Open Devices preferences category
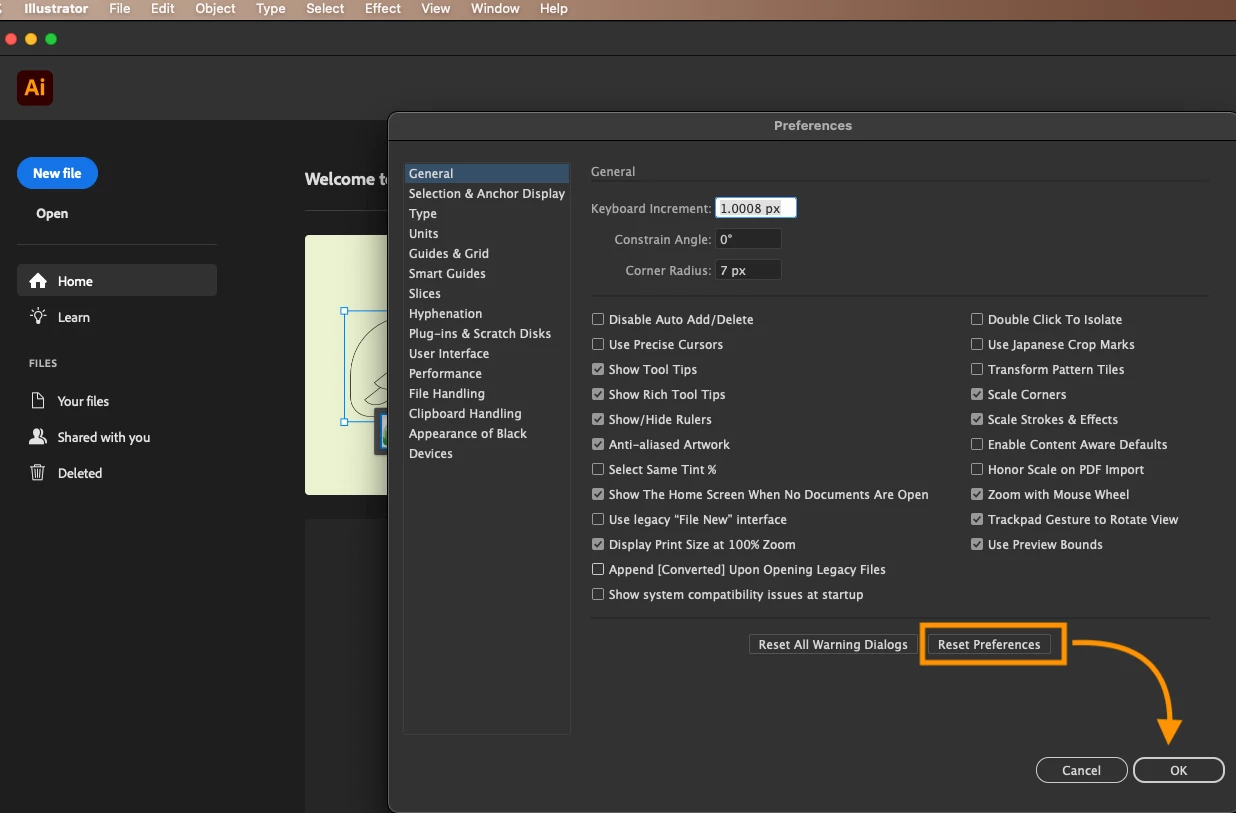 click(486, 454)
